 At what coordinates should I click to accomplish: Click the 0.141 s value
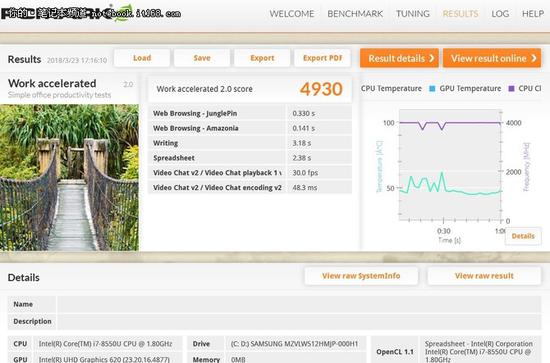click(x=303, y=128)
